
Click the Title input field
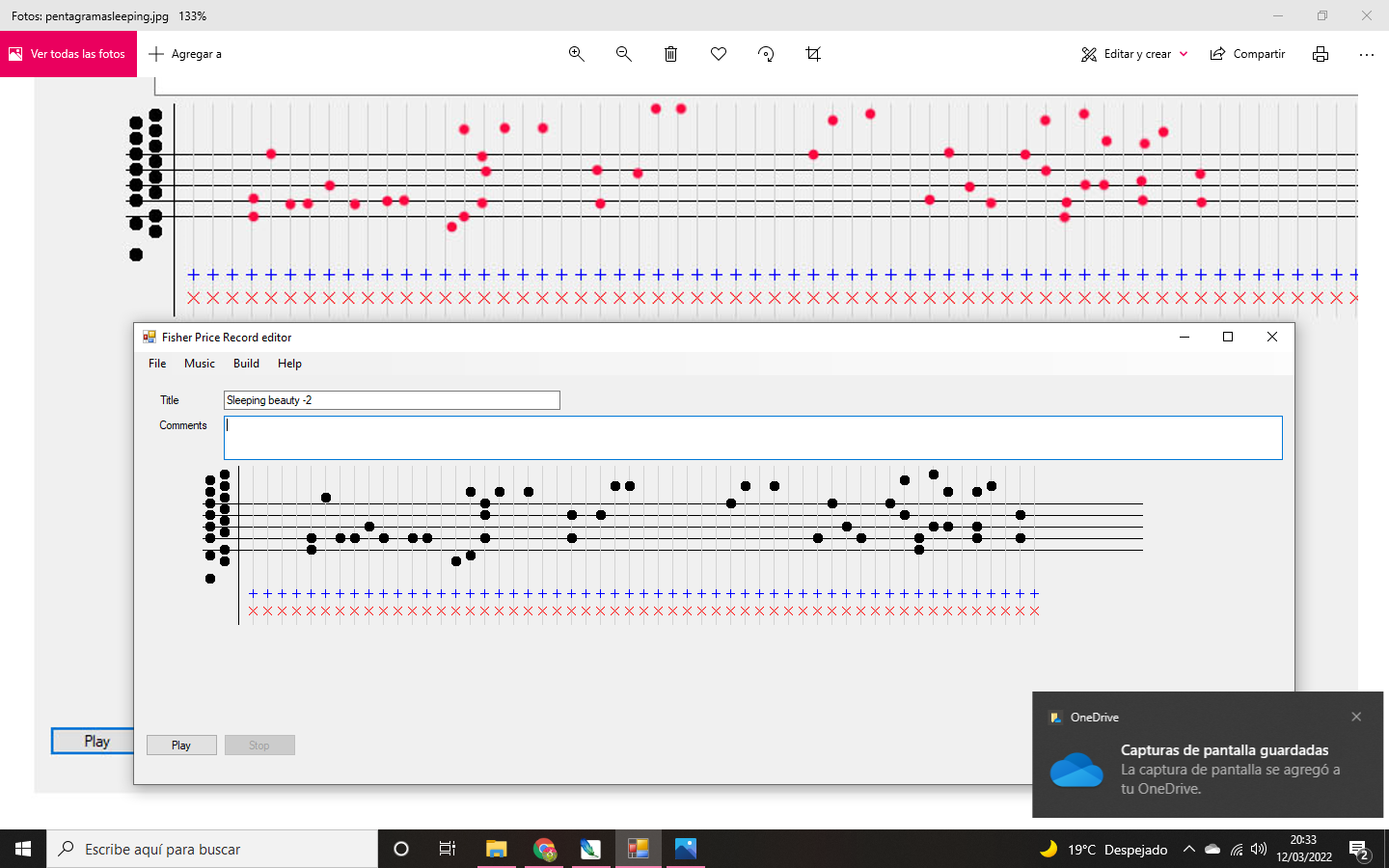coord(392,400)
